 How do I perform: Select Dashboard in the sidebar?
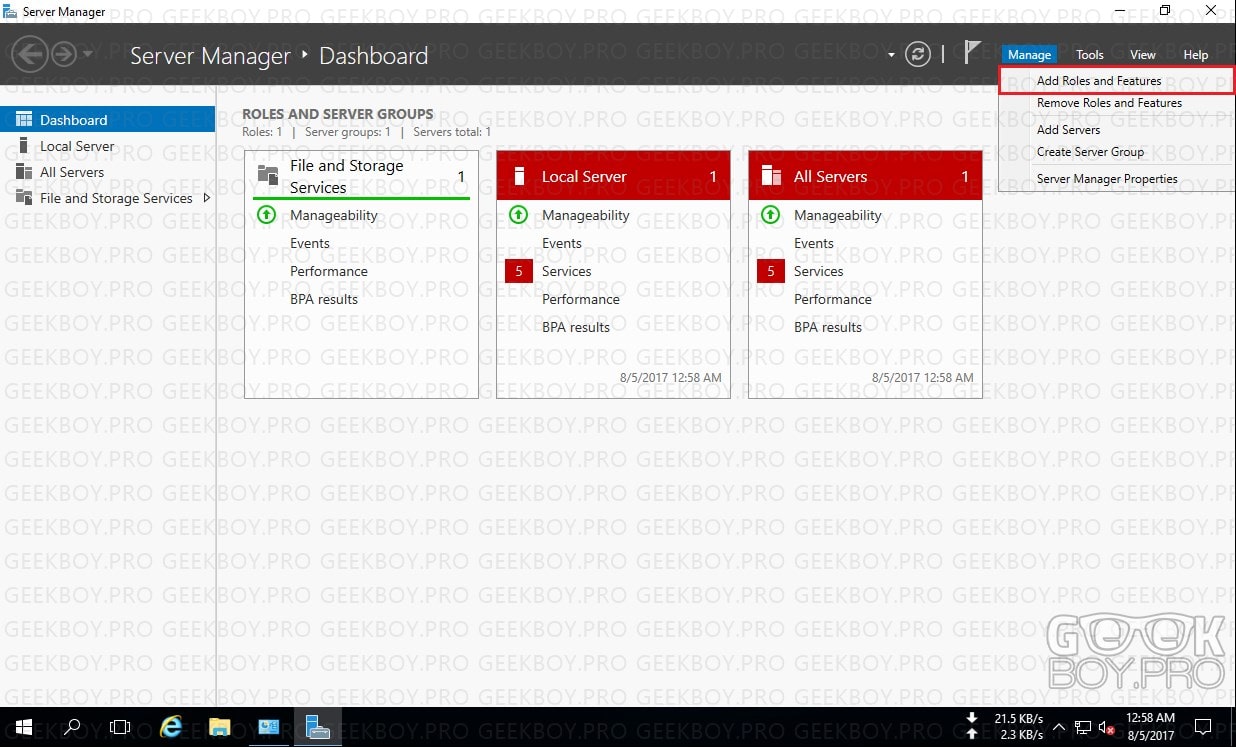click(x=107, y=120)
